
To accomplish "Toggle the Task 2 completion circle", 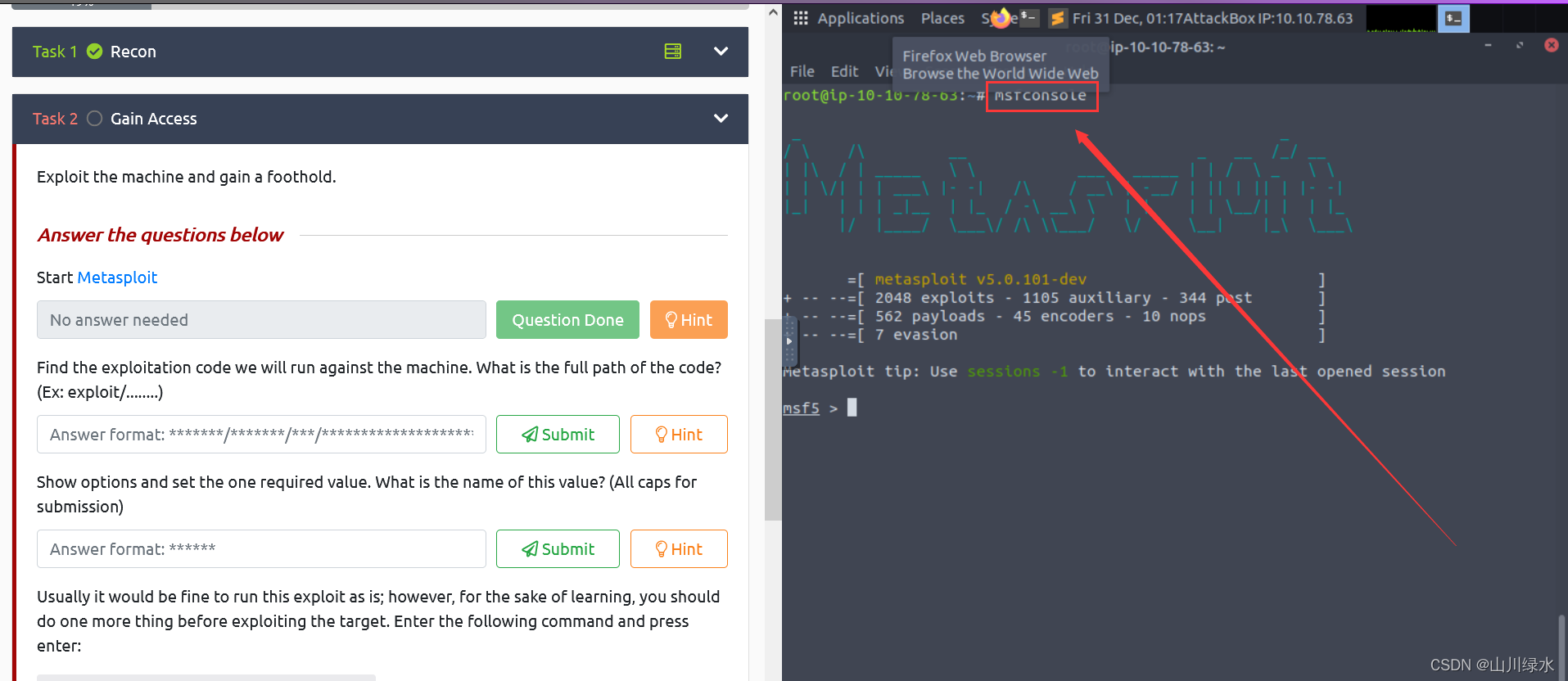I will (95, 119).
